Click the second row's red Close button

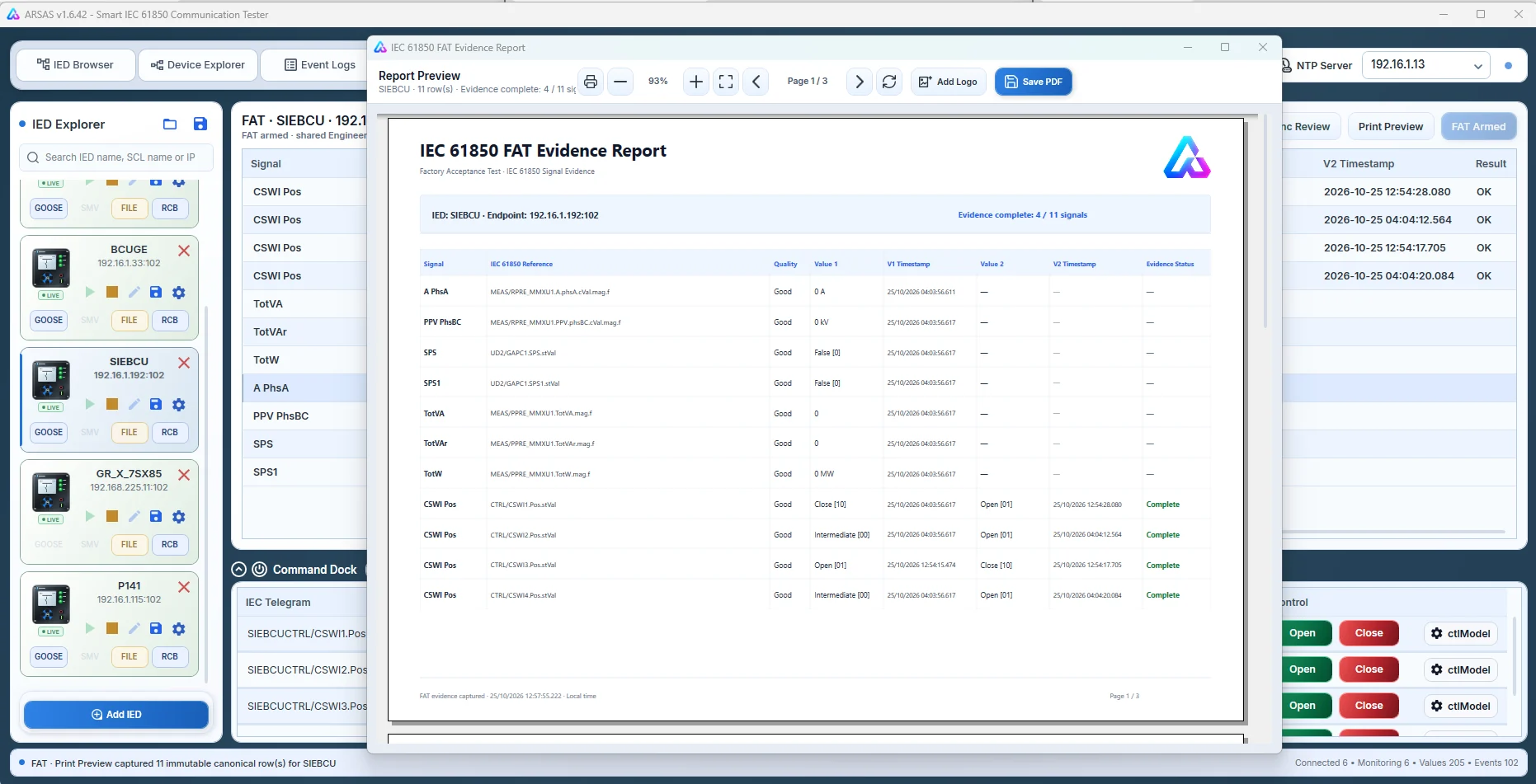[x=1369, y=669]
